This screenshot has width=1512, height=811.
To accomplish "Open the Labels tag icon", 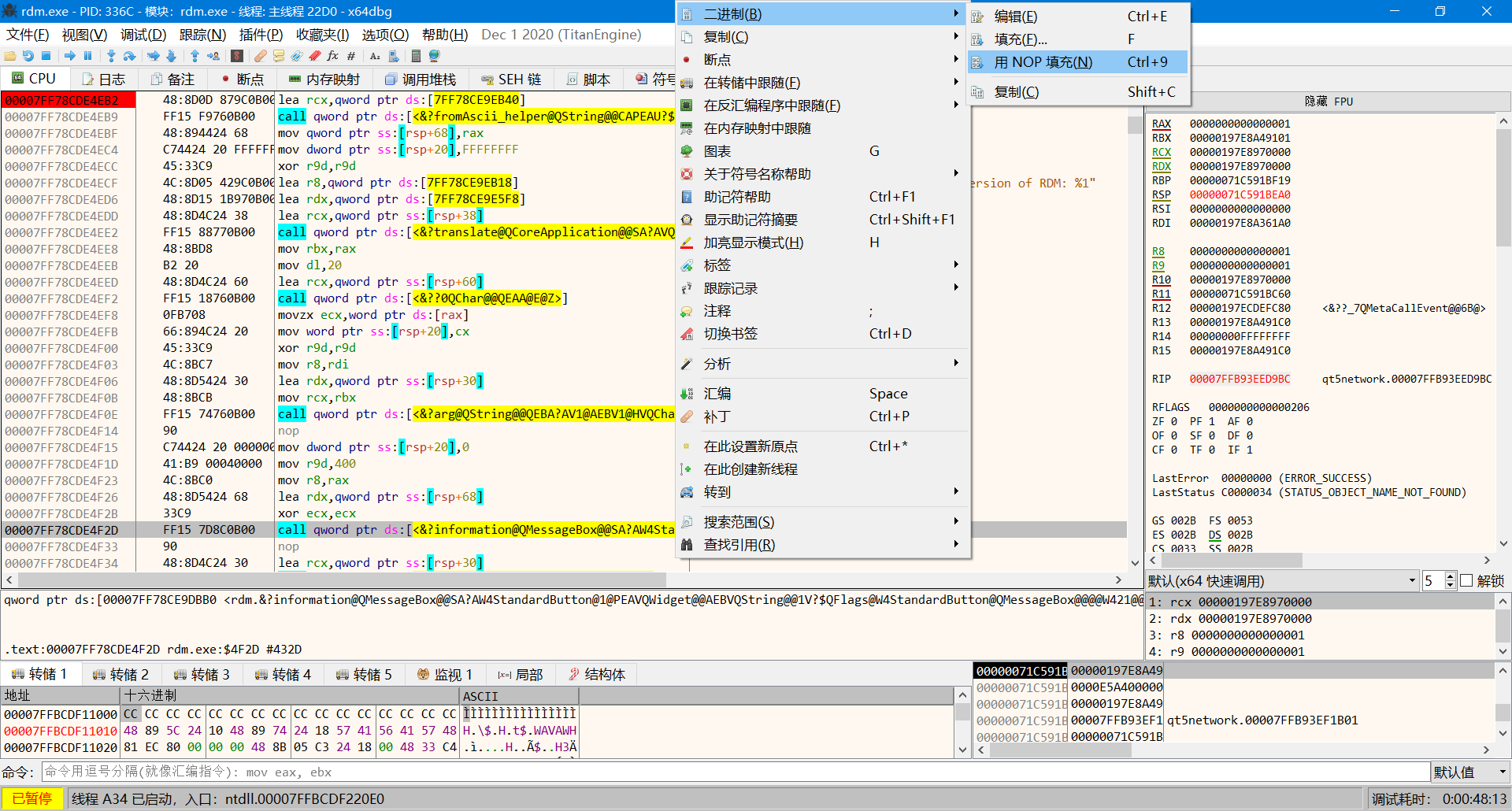I will [297, 56].
